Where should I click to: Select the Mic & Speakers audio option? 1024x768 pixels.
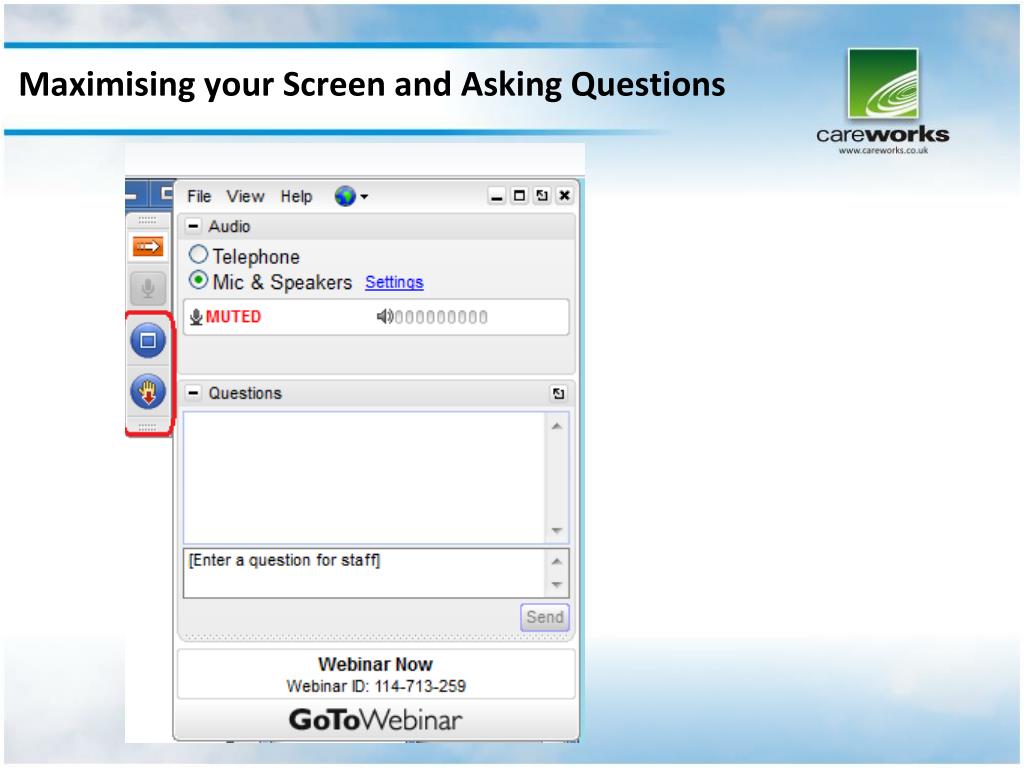click(199, 280)
